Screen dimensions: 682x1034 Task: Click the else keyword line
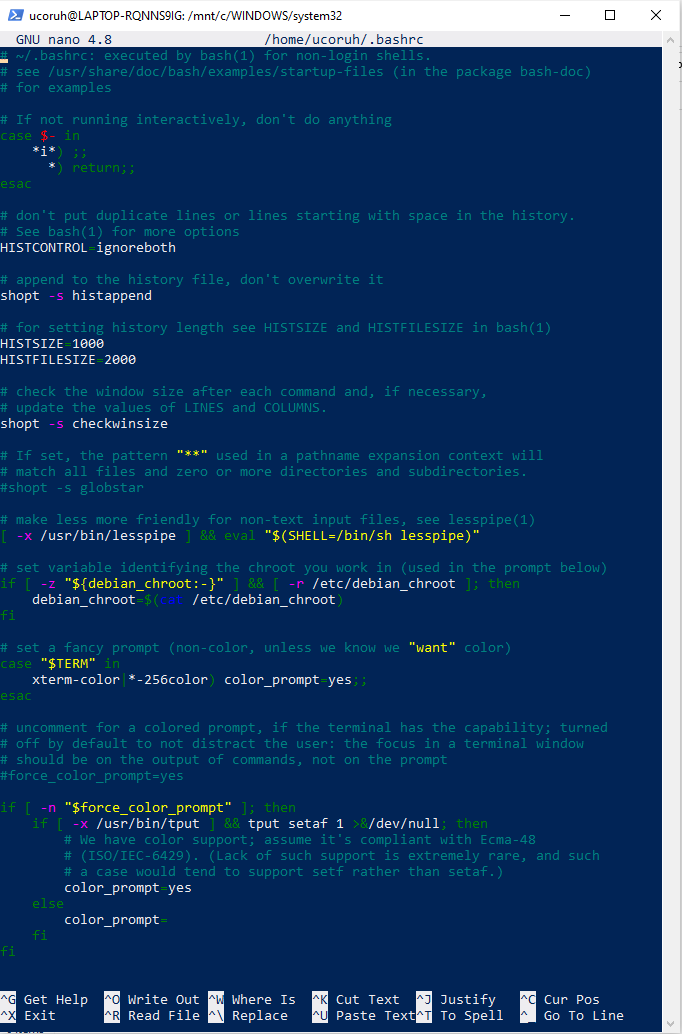click(x=48, y=903)
